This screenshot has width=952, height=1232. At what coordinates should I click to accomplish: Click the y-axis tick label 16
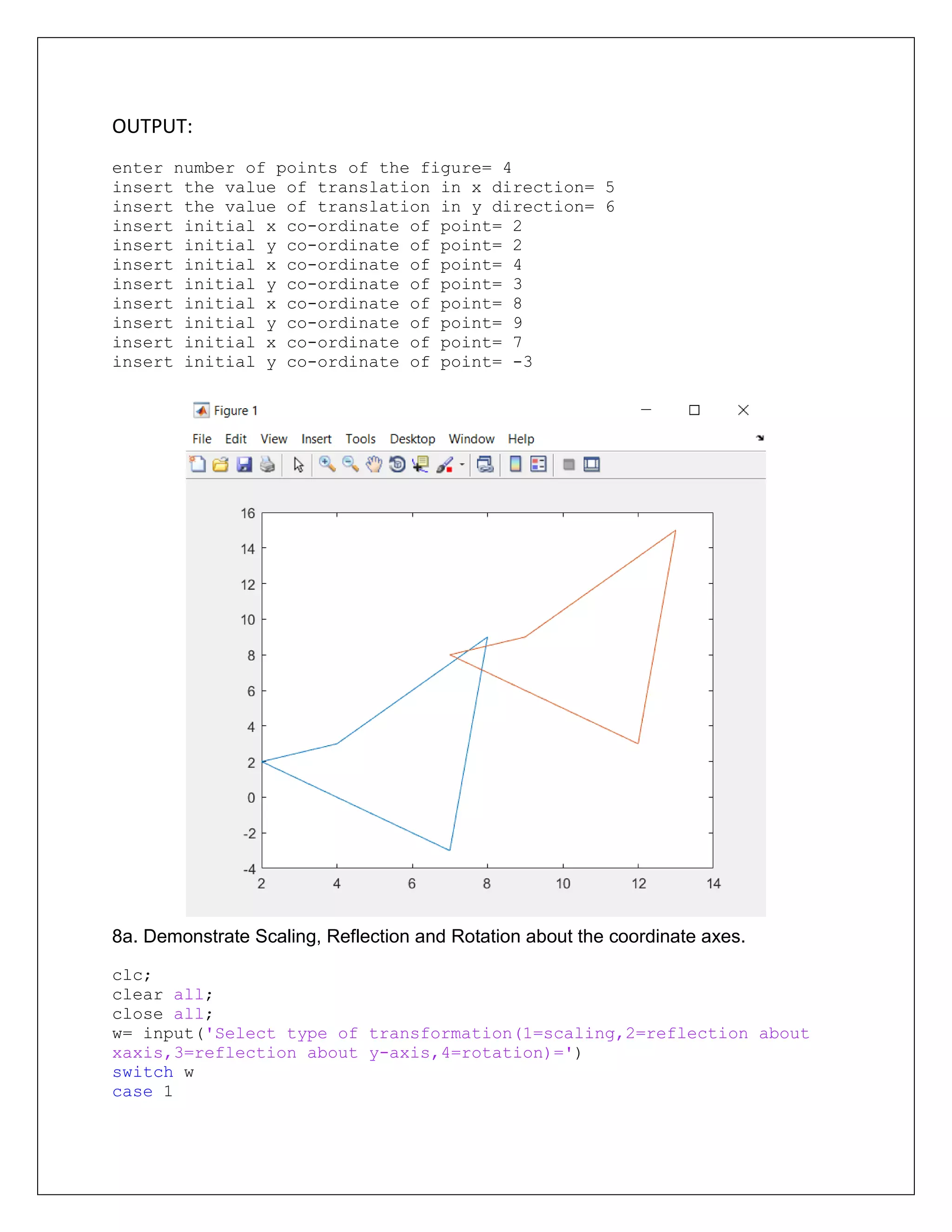click(x=248, y=513)
